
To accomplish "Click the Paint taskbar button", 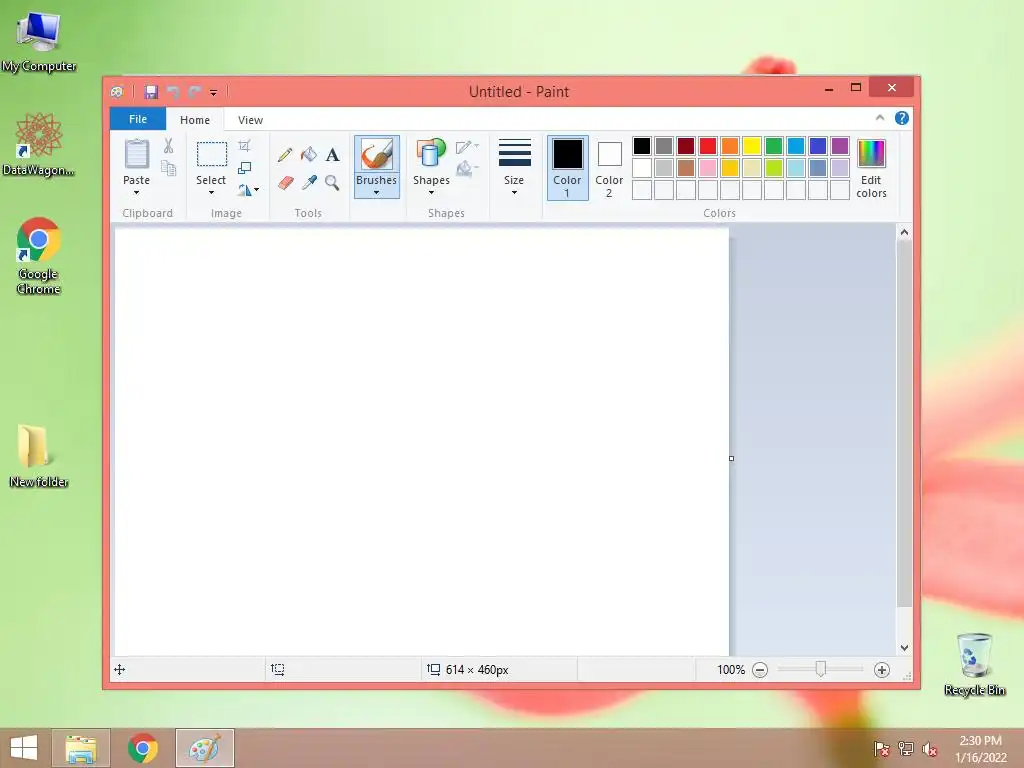I will (x=204, y=748).
